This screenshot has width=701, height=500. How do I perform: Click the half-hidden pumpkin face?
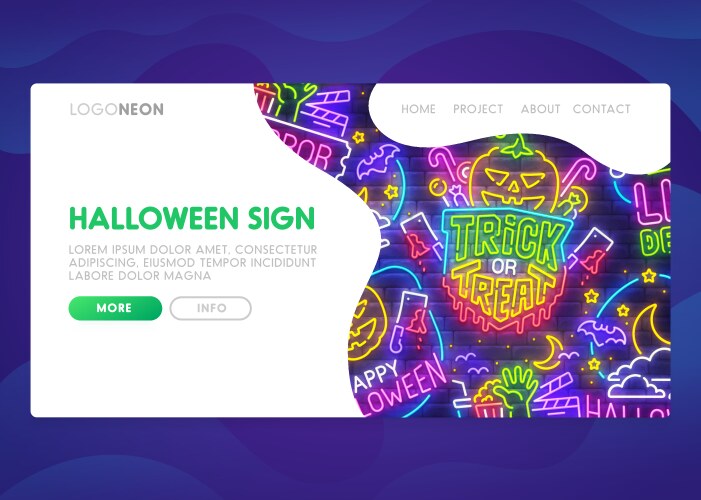pyautogui.click(x=367, y=324)
